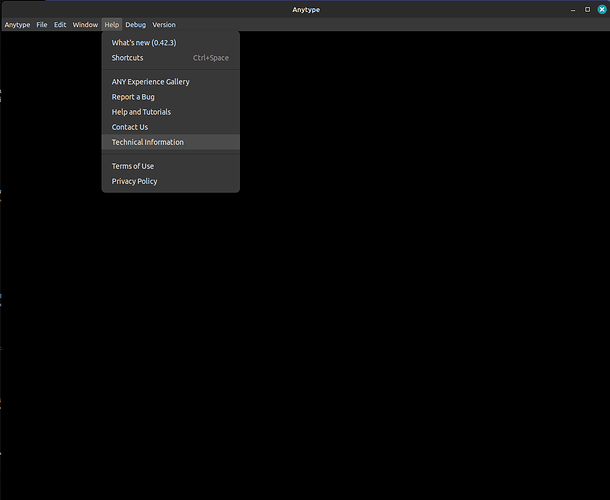Open the Anytype menu
This screenshot has height=500, width=610.
pos(17,25)
